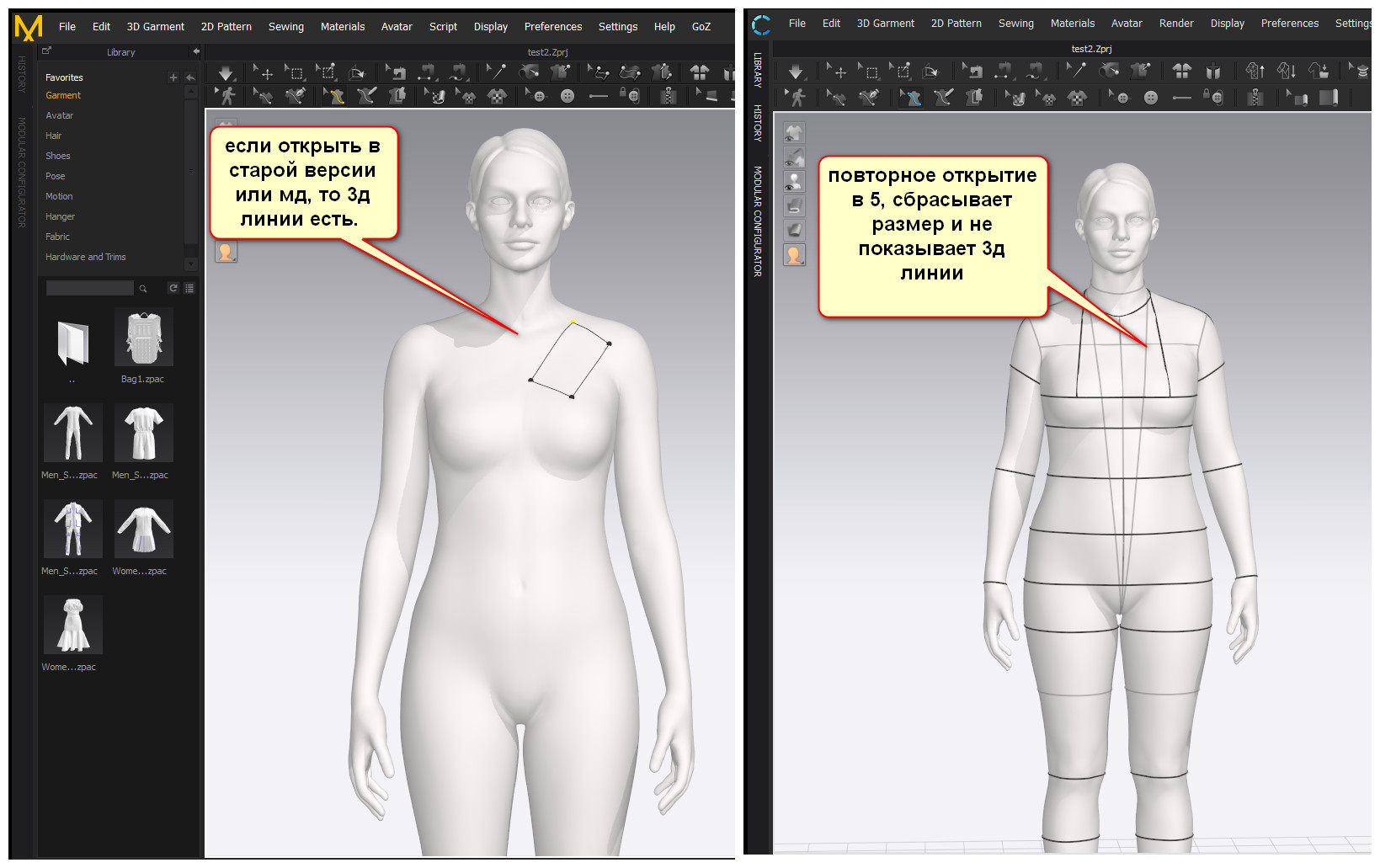This screenshot has width=1380, height=868.
Task: Click the four-hole button tool in left window
Action: click(567, 96)
